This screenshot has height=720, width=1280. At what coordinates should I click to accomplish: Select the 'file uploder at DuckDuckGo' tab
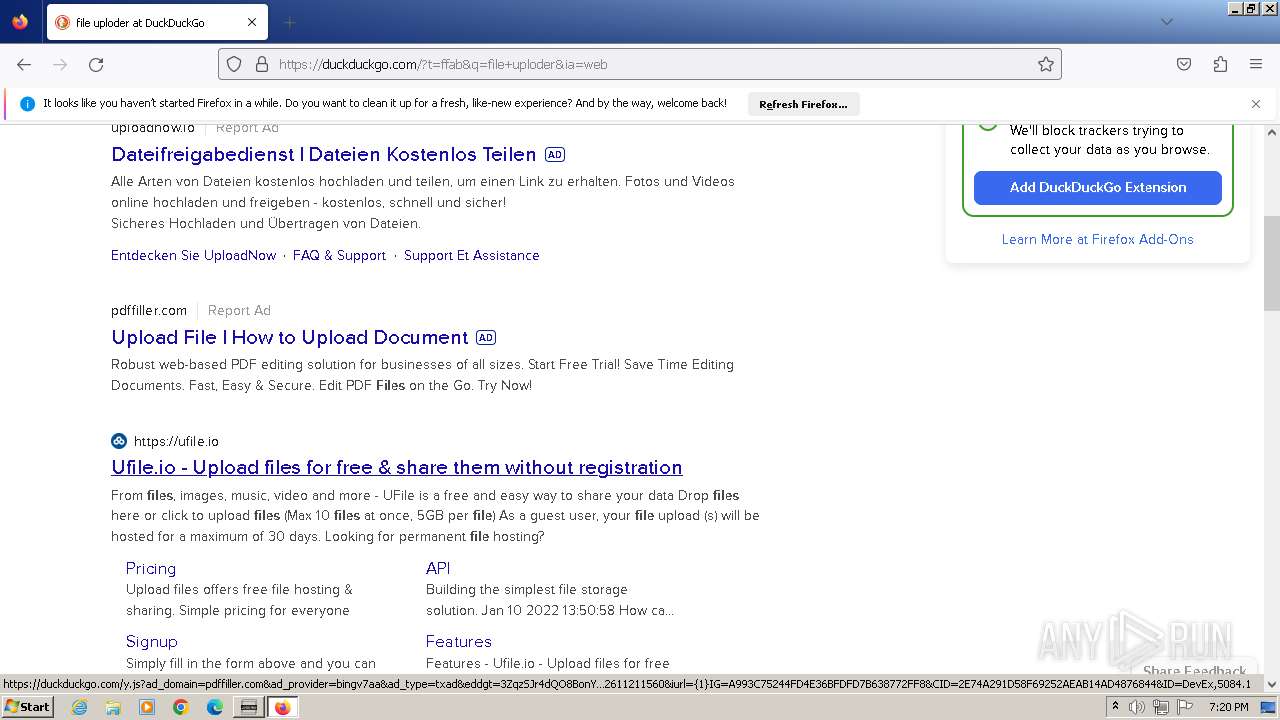click(157, 22)
